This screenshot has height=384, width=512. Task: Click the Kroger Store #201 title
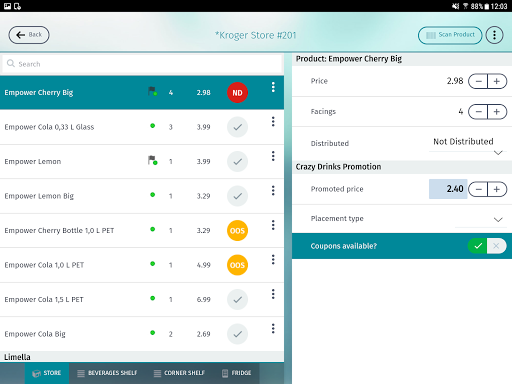coord(256,35)
